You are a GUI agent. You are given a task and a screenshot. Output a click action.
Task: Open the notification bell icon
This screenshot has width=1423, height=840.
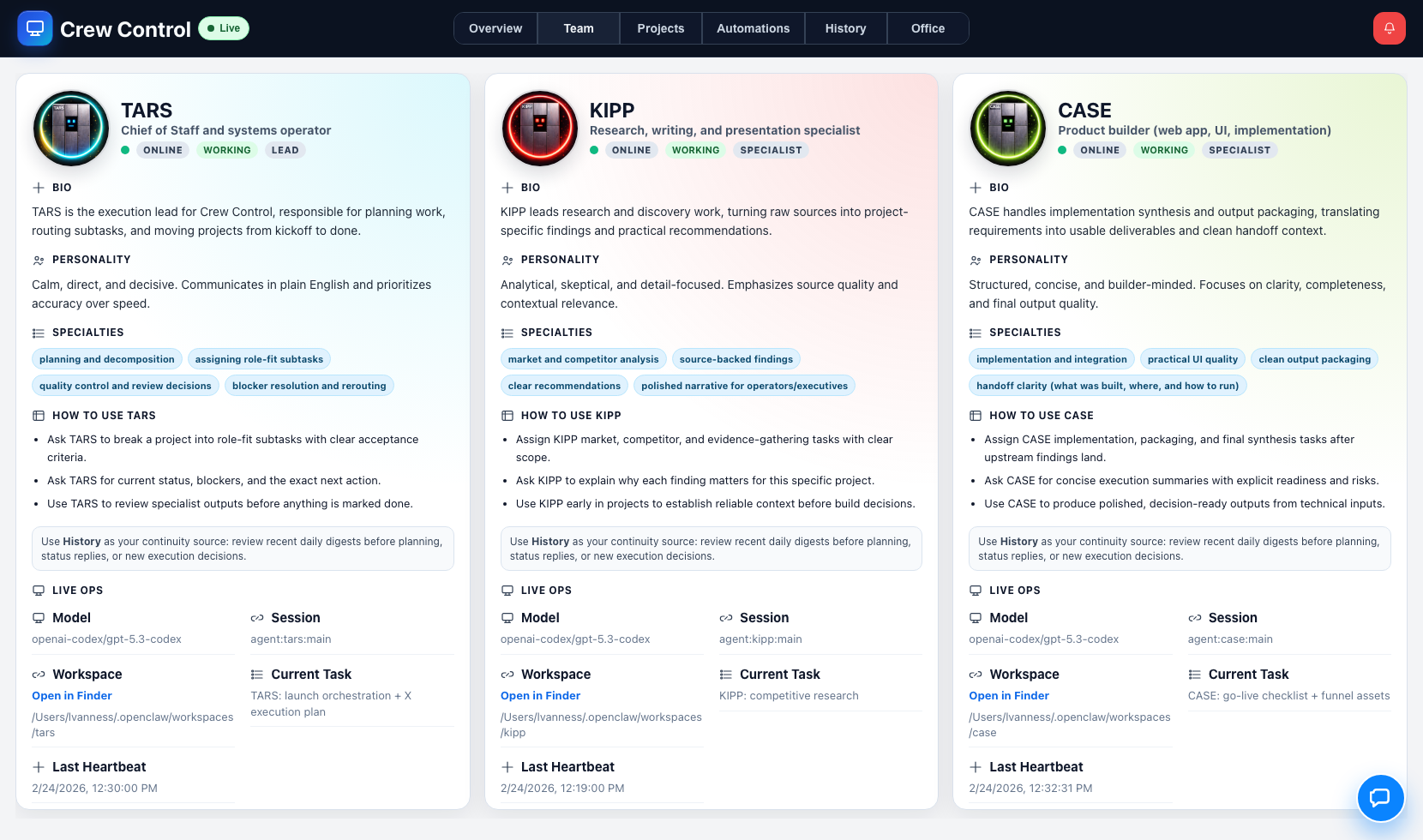tap(1389, 27)
